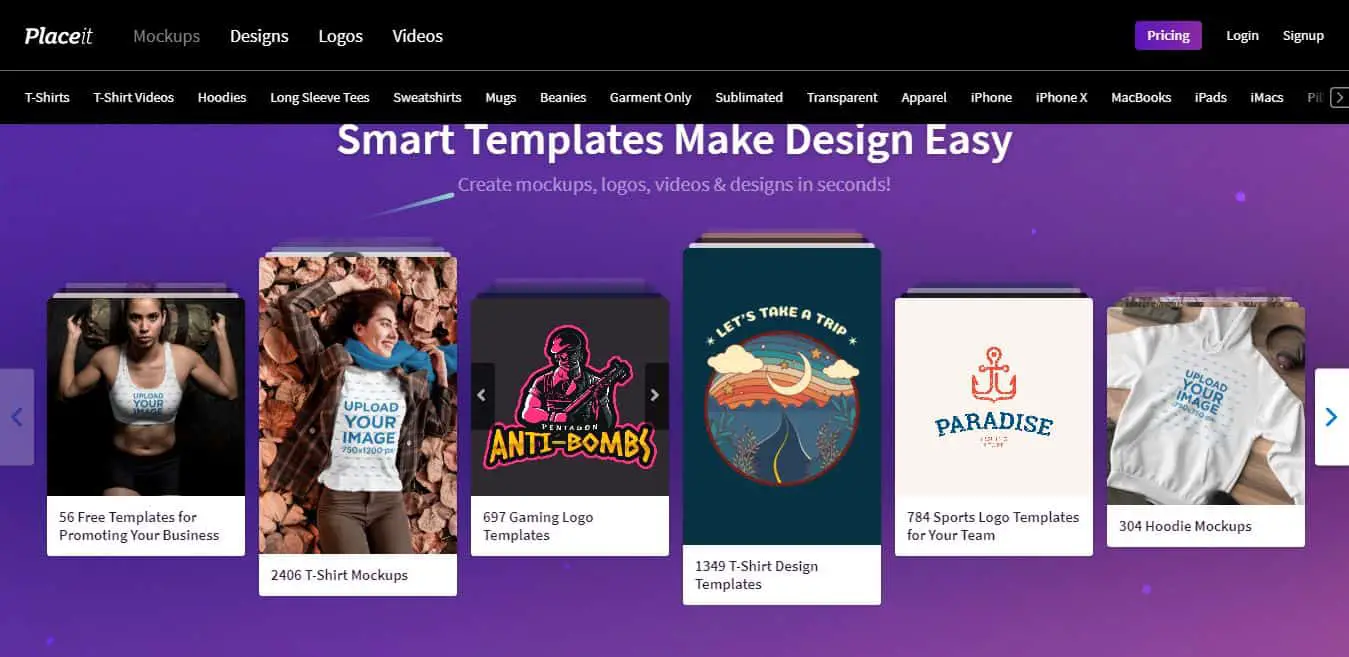1349x657 pixels.
Task: Select the iPhone X category
Action: point(1061,97)
